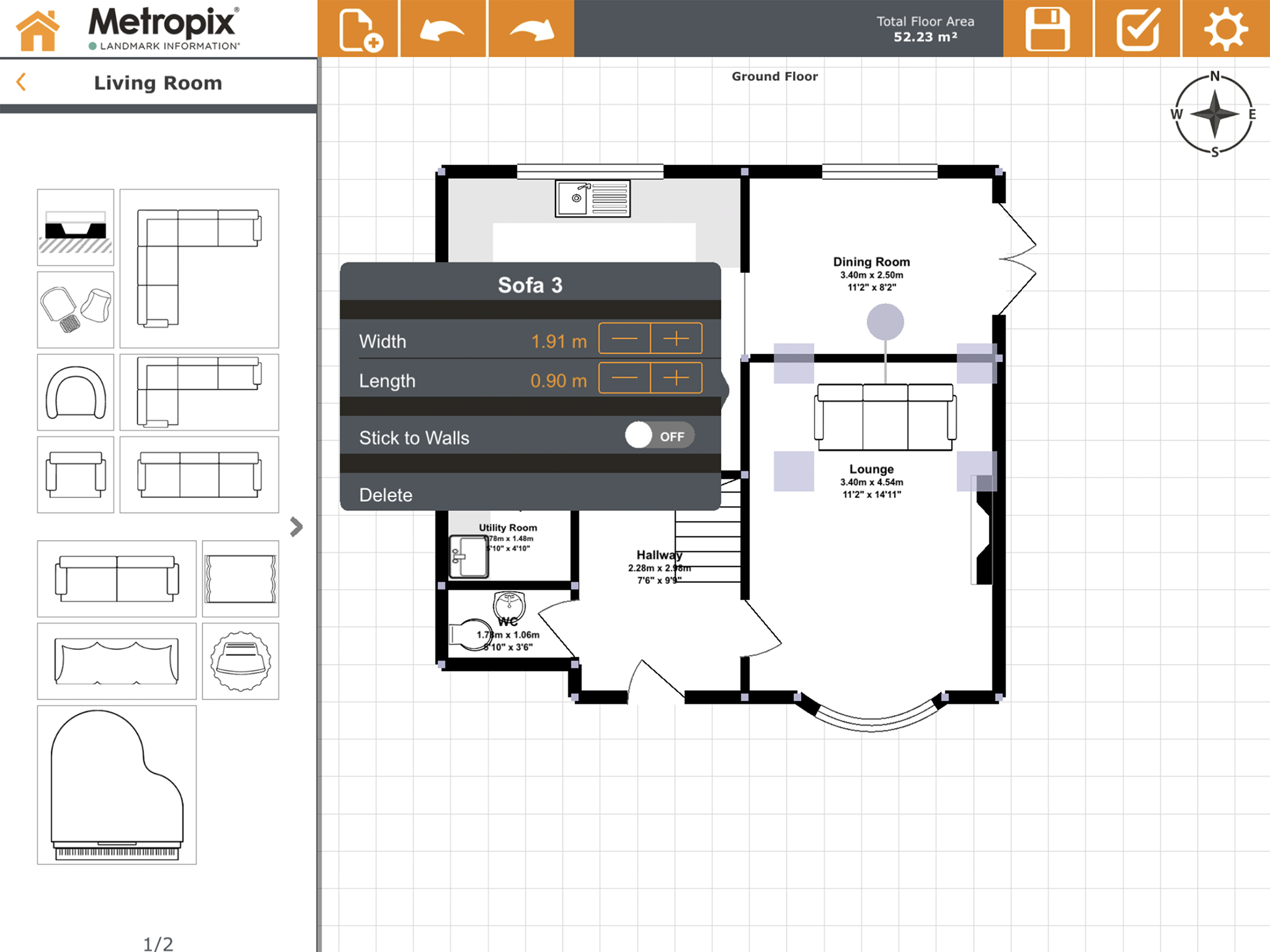Select the utility room sink fixture
The height and width of the screenshot is (952, 1270).
pyautogui.click(x=468, y=556)
